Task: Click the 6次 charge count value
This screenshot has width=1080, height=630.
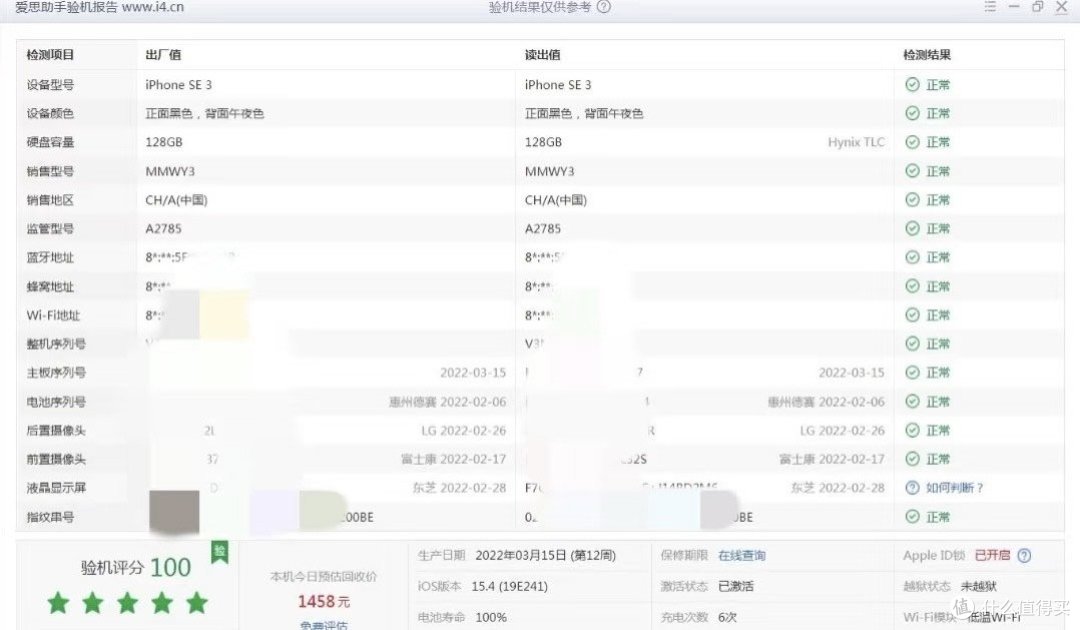Action: [727, 618]
